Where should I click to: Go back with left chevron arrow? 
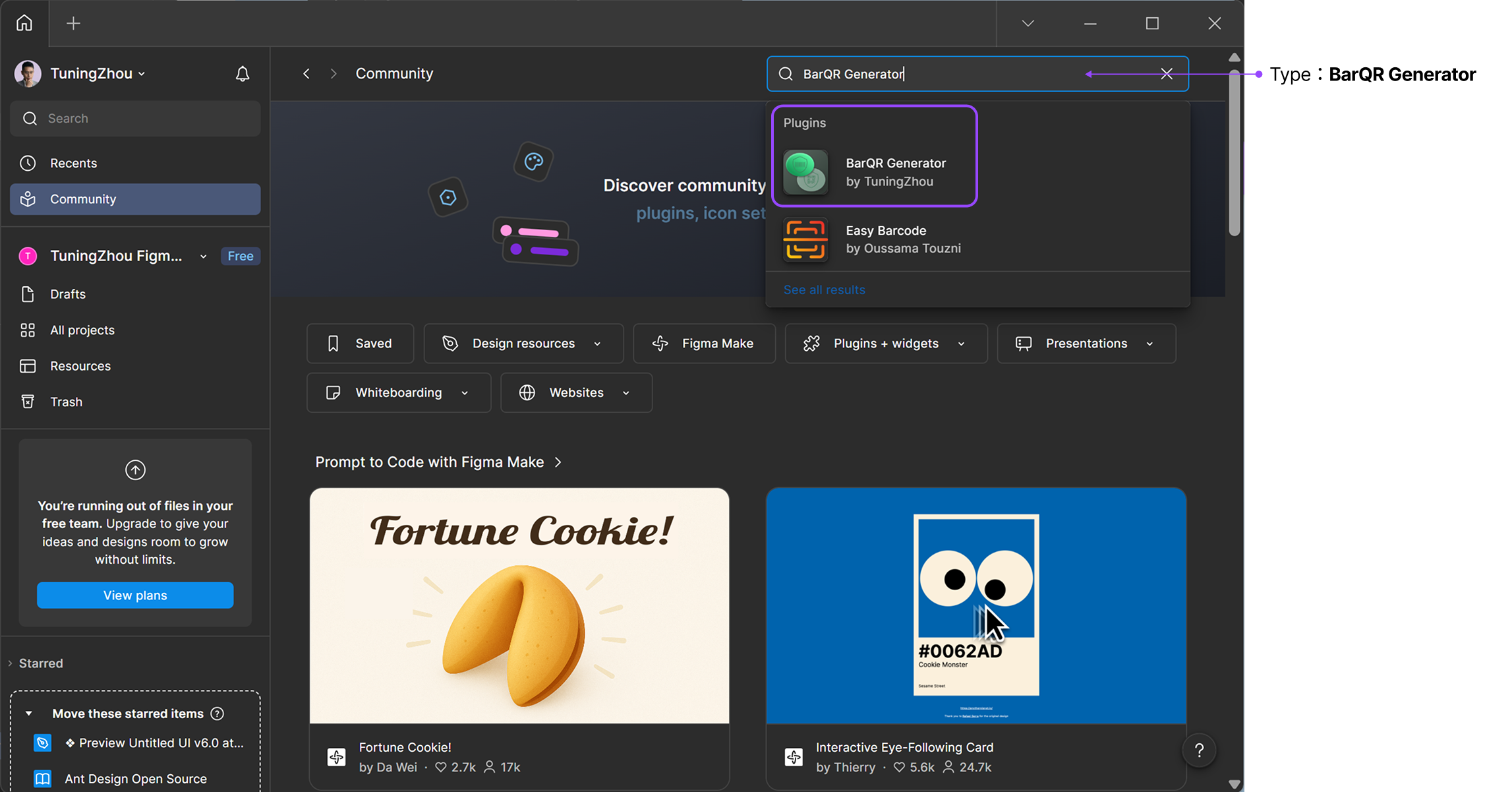(306, 74)
